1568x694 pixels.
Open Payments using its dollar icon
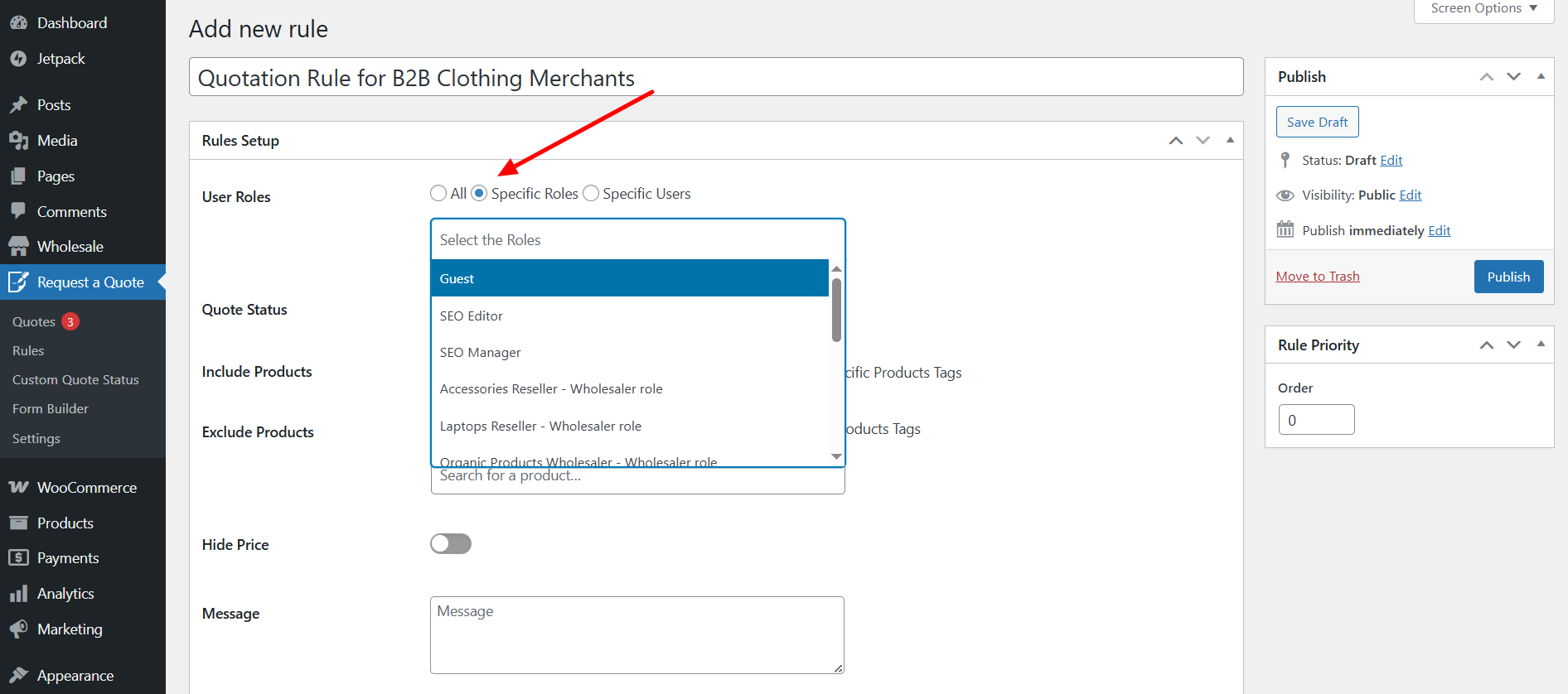(x=18, y=558)
